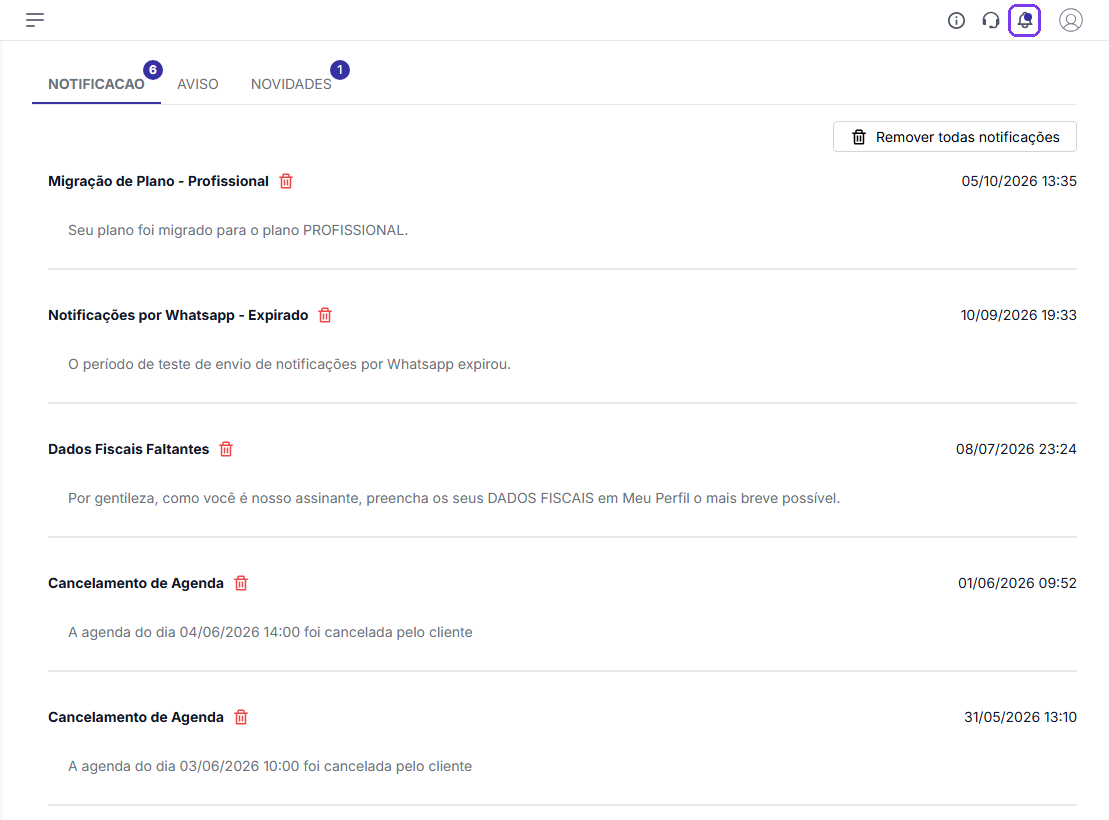
Task: Click message about preencha DADOS FISCAIS
Action: (454, 498)
